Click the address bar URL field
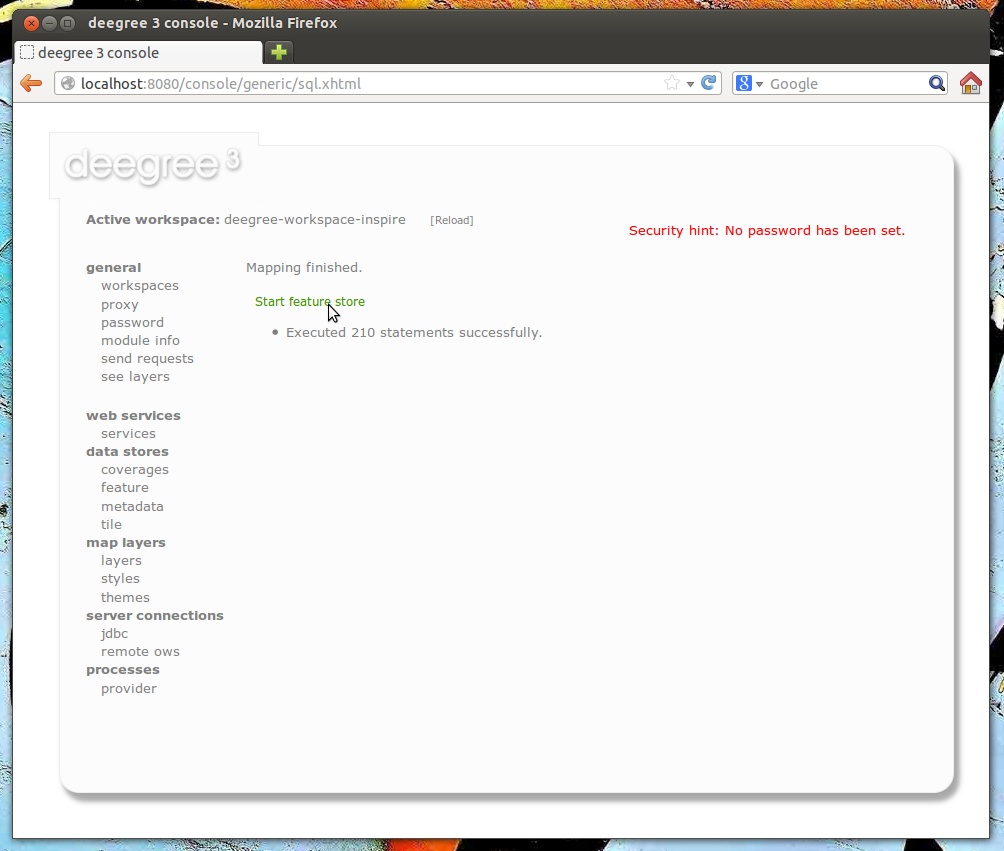The width and height of the screenshot is (1004, 851). 360,84
